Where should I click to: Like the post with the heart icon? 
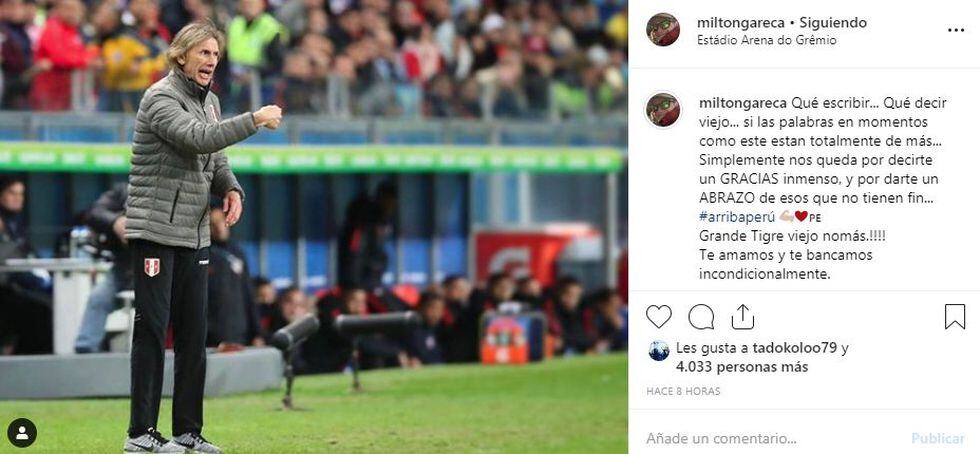(658, 316)
